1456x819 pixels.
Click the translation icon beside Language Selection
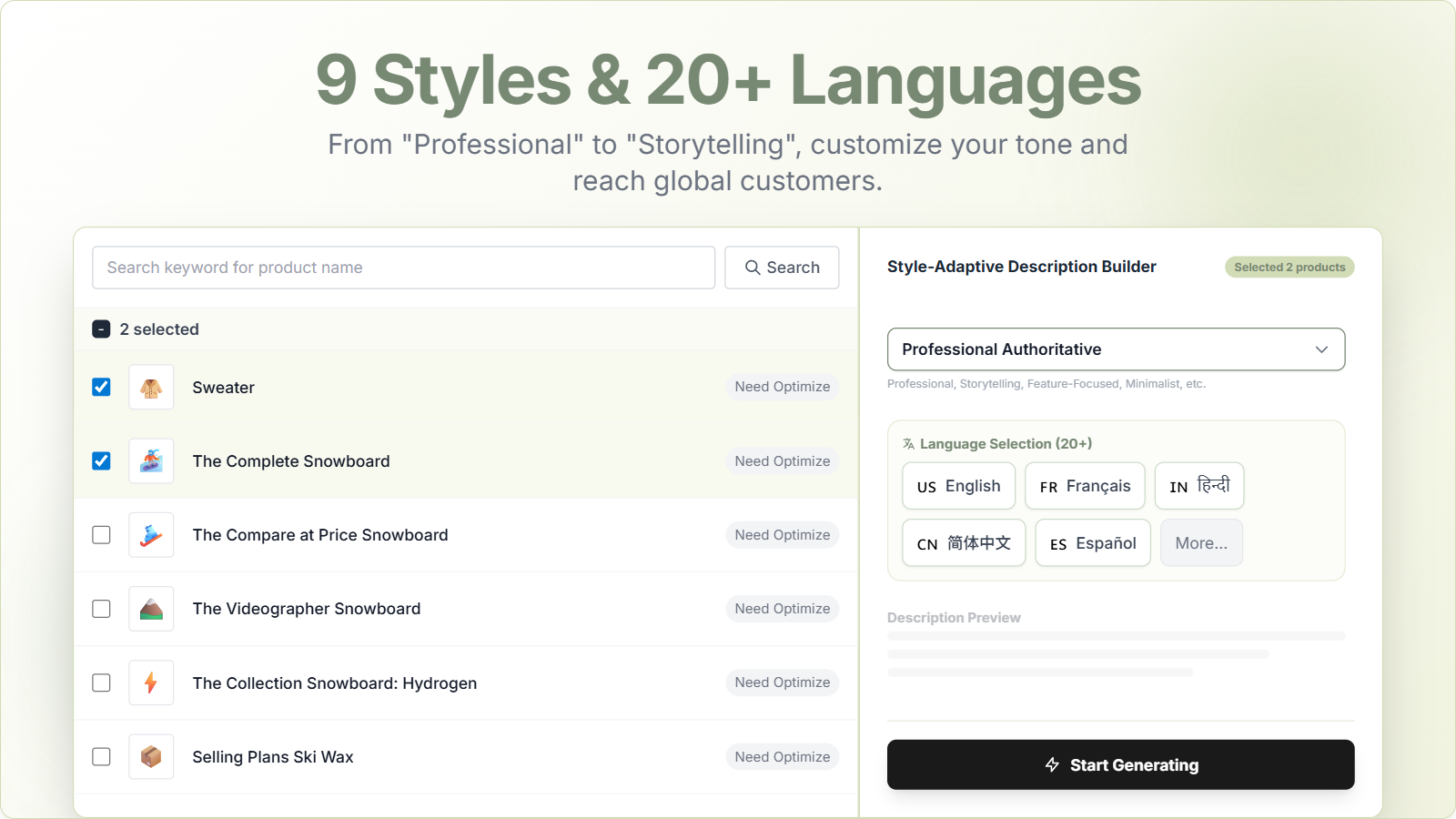point(907,443)
